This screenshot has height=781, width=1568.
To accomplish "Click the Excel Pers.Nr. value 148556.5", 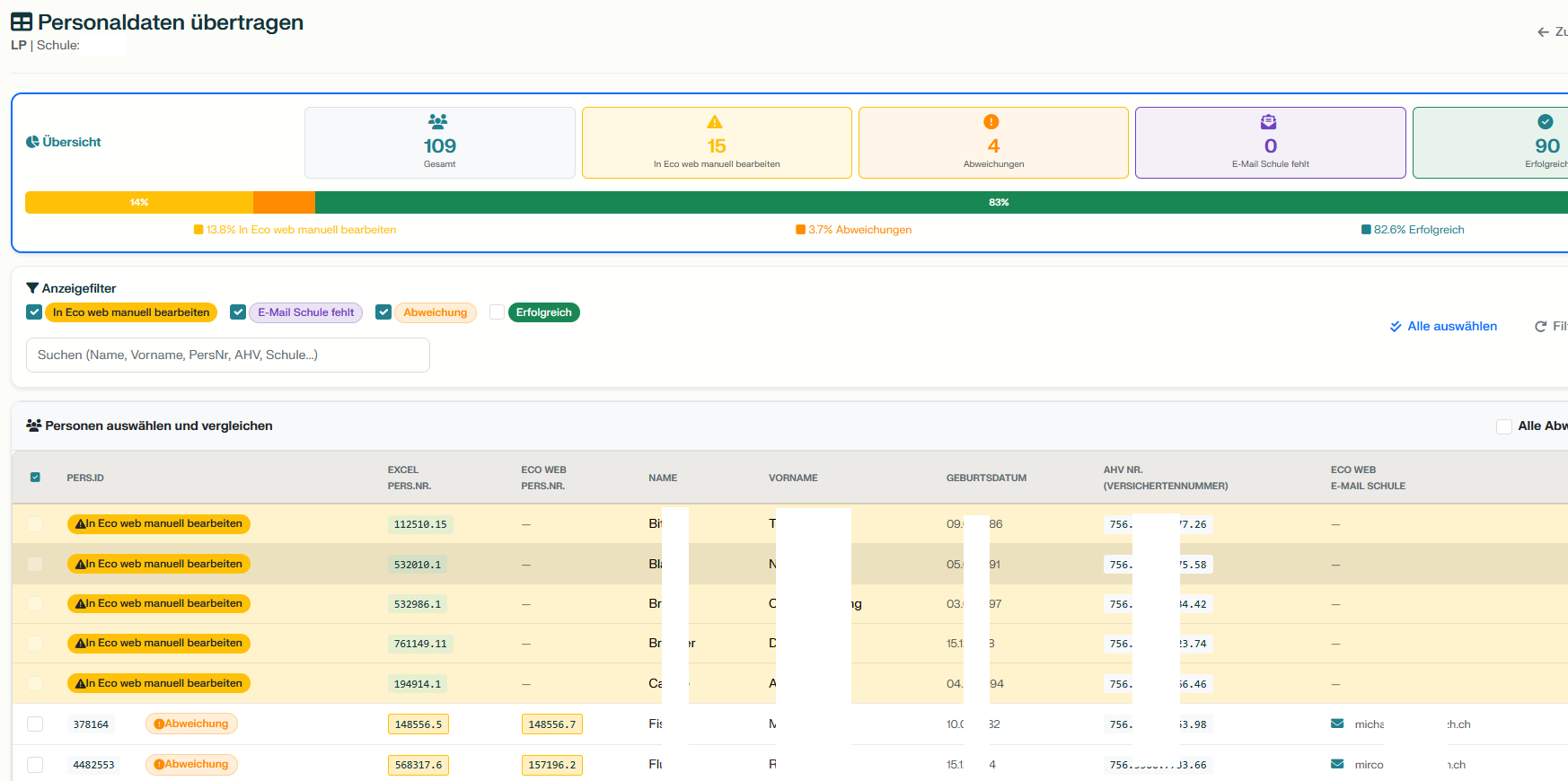I will point(418,724).
